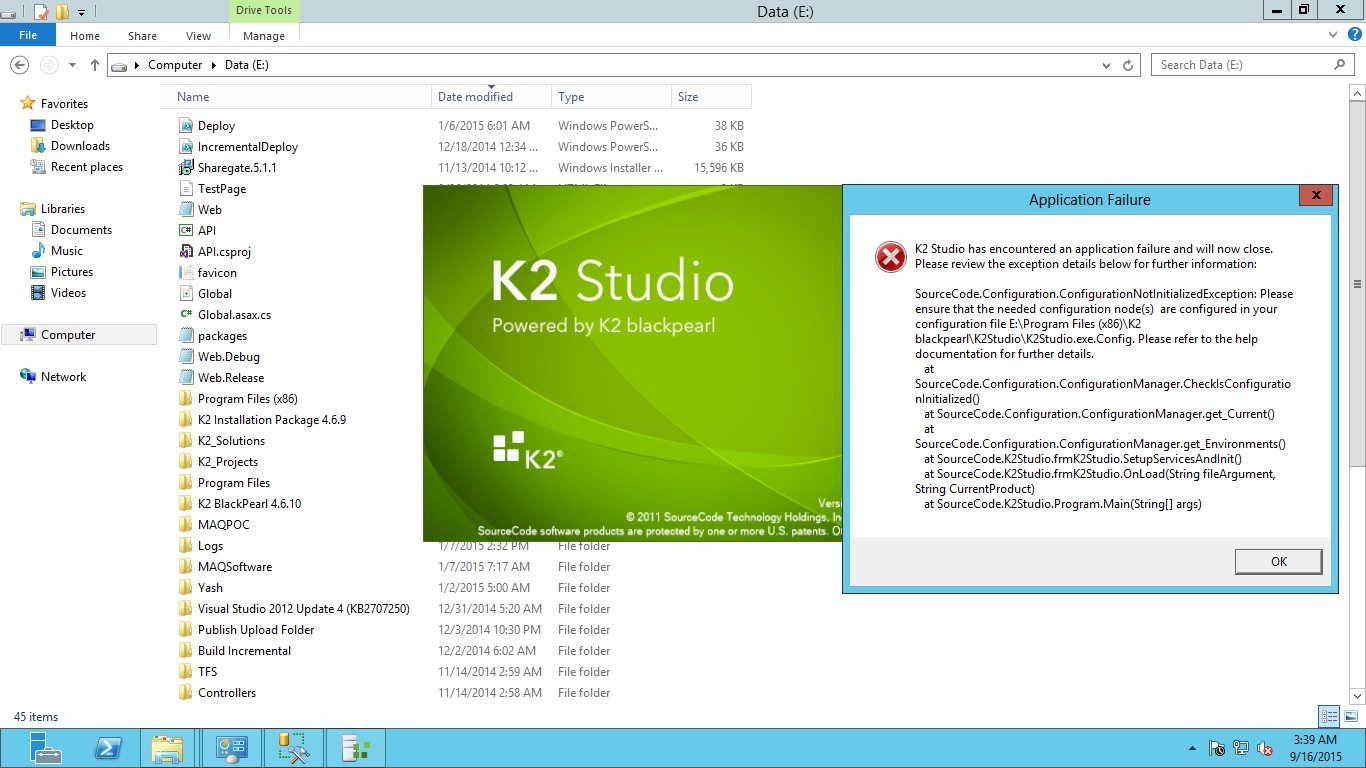The width and height of the screenshot is (1366, 768).
Task: Select Libraries in the navigation pane
Action: pyautogui.click(x=62, y=209)
